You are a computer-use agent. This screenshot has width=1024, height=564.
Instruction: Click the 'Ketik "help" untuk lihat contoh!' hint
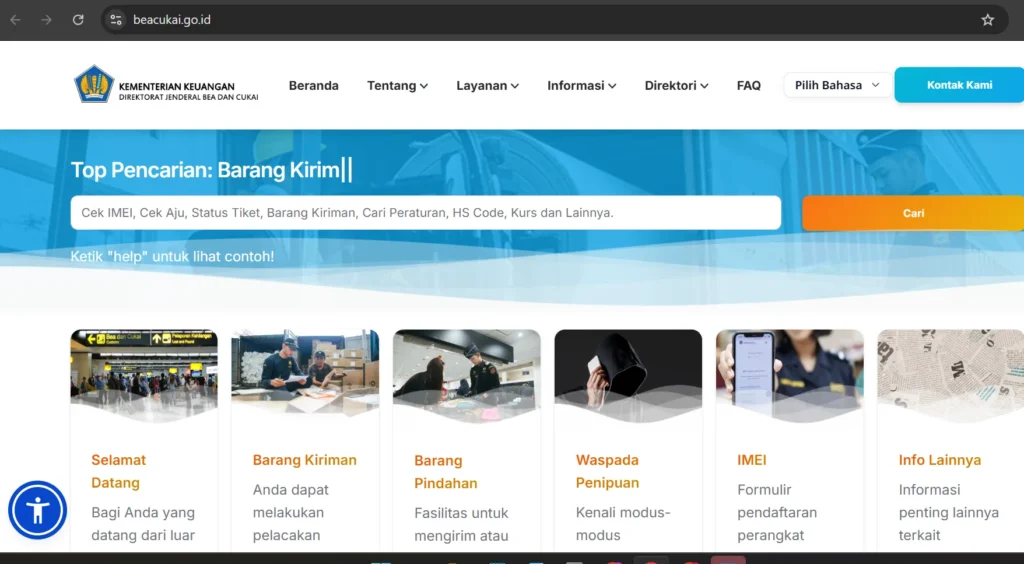[172, 257]
